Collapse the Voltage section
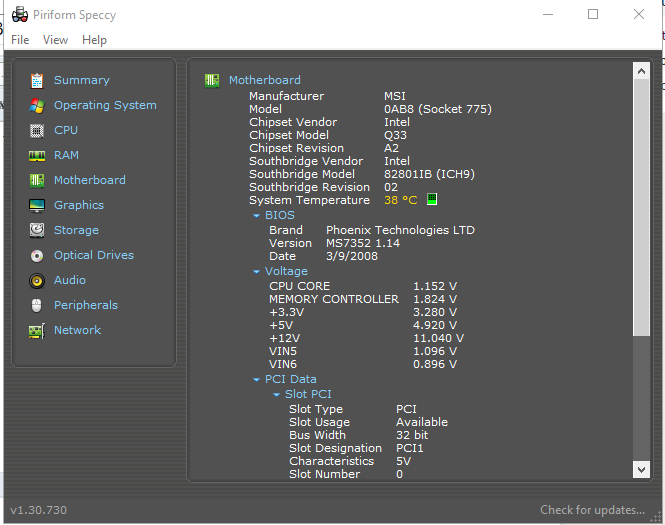 (256, 272)
